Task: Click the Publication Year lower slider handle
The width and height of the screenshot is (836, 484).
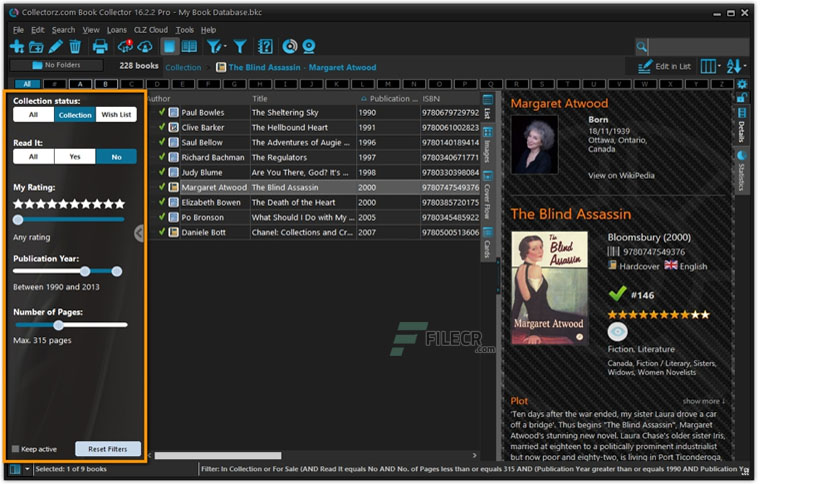Action: (x=85, y=271)
